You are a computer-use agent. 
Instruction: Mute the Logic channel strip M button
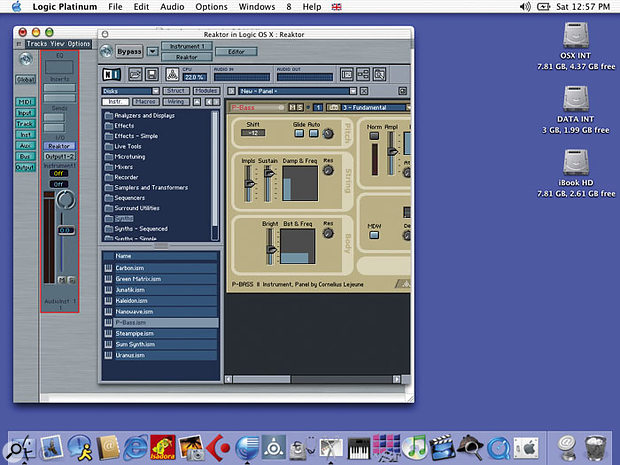[x=62, y=280]
